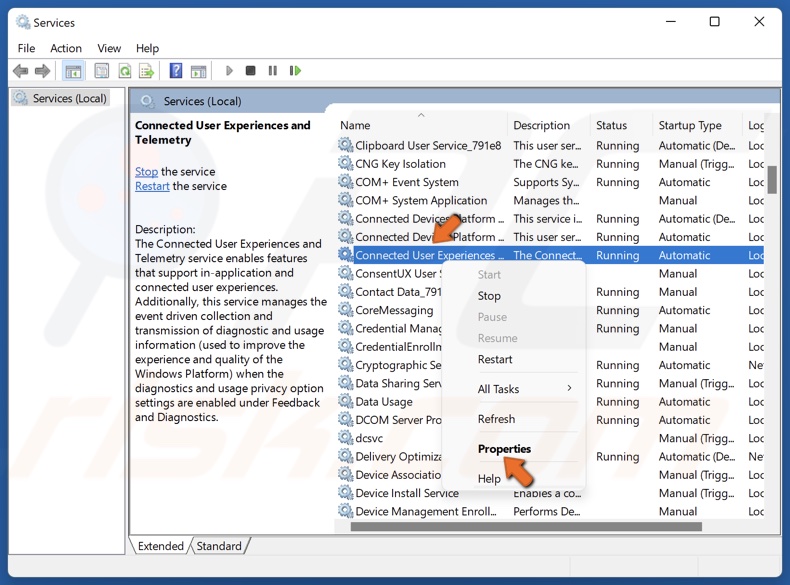
Task: Select the CNG Key Isolation service
Action: [x=550, y=164]
